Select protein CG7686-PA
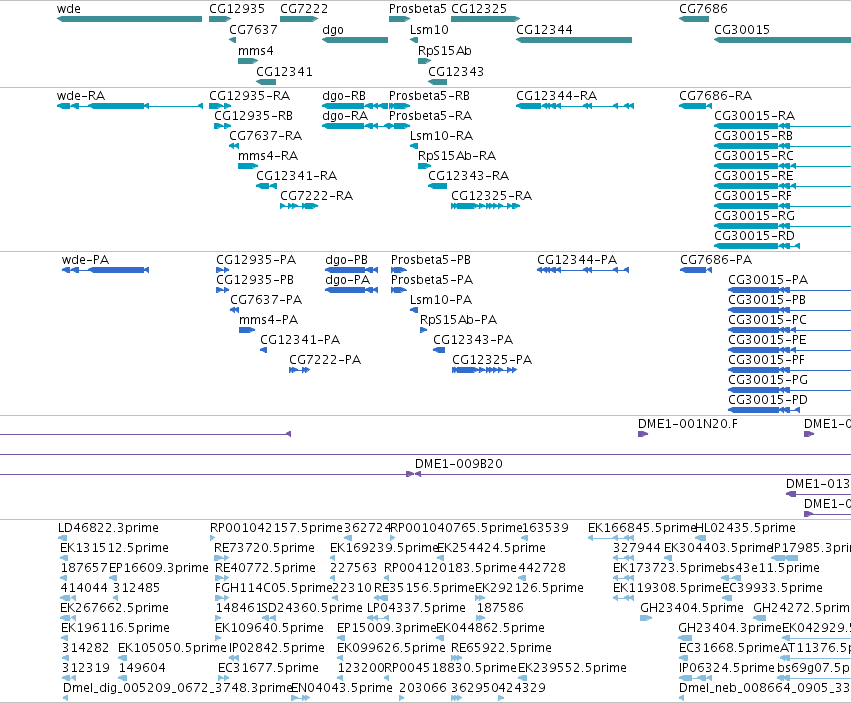 pos(696,270)
